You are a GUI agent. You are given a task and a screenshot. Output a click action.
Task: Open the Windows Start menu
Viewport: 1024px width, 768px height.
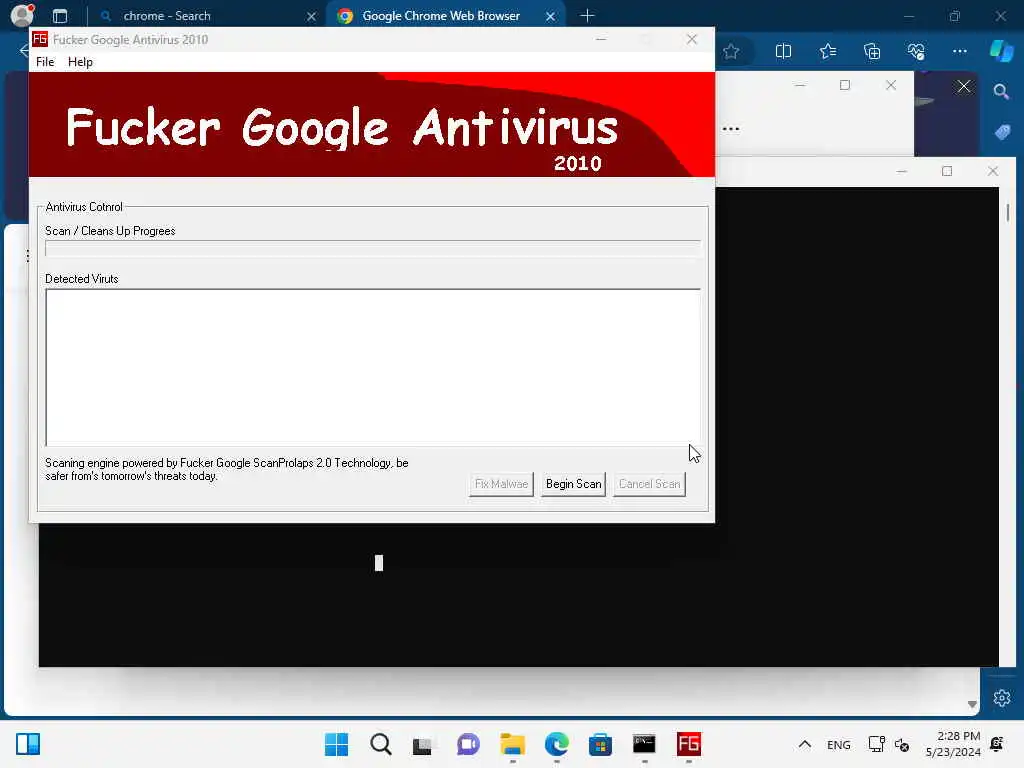(x=336, y=744)
